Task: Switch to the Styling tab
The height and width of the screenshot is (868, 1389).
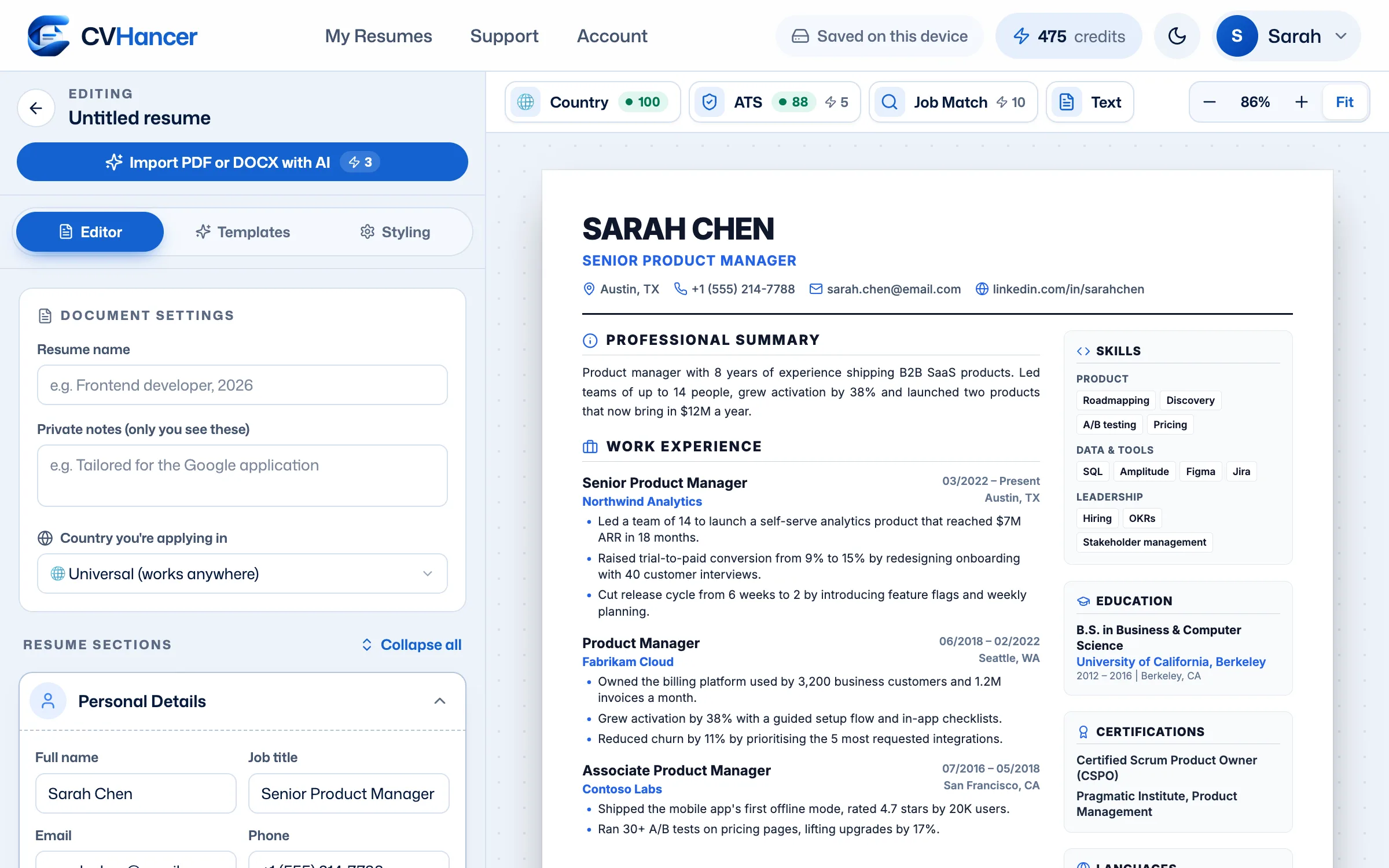Action: tap(395, 232)
